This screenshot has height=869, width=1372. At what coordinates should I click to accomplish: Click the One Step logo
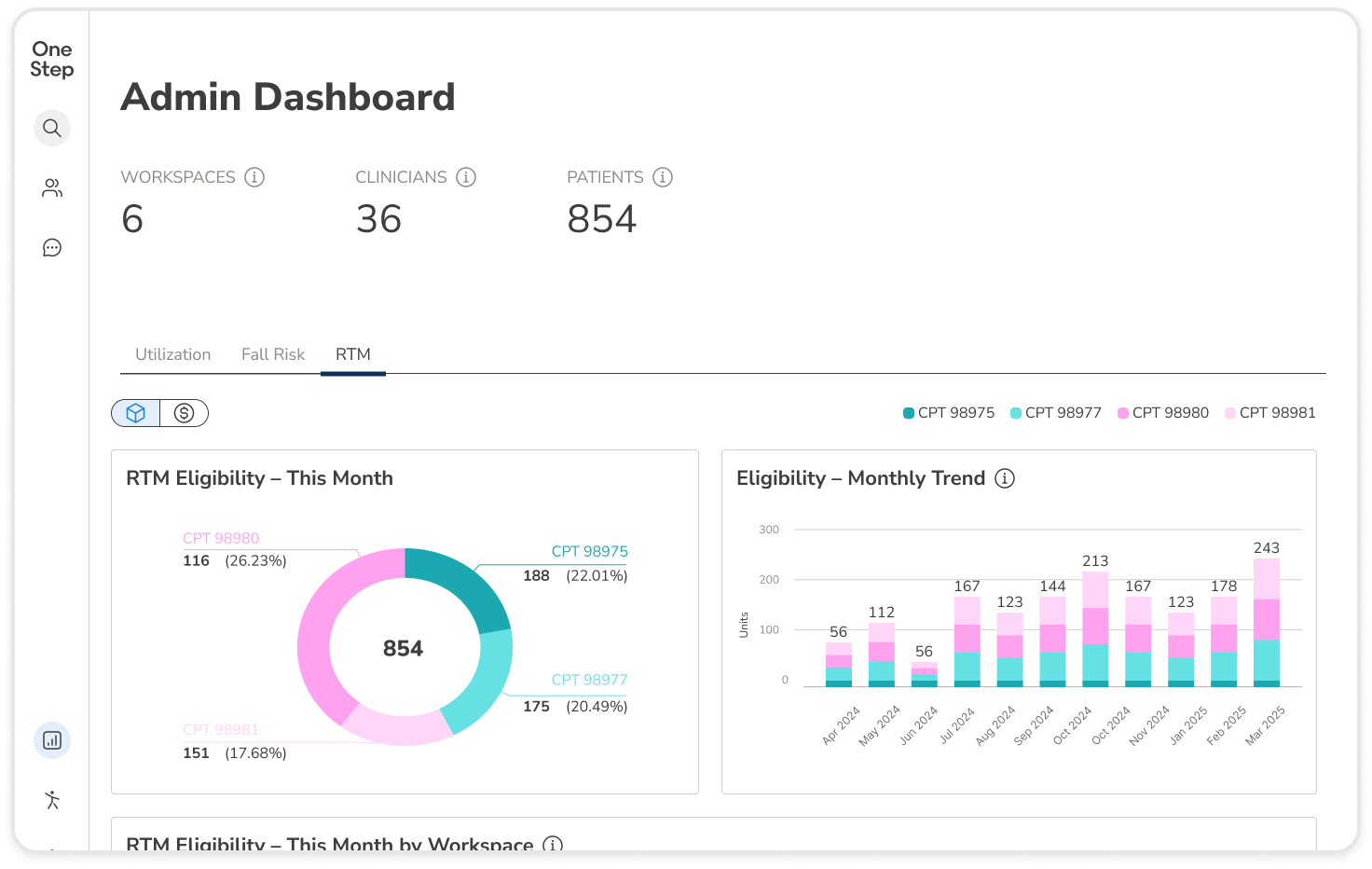pyautogui.click(x=51, y=59)
